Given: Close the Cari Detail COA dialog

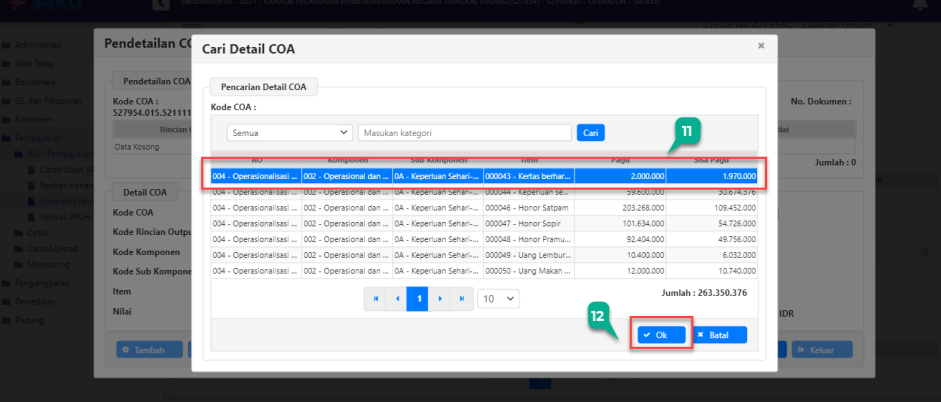Looking at the screenshot, I should pos(760,46).
